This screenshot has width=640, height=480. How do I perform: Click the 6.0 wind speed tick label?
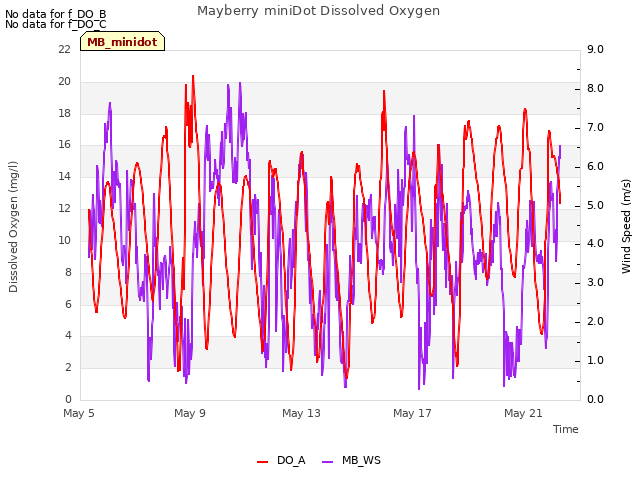point(595,166)
